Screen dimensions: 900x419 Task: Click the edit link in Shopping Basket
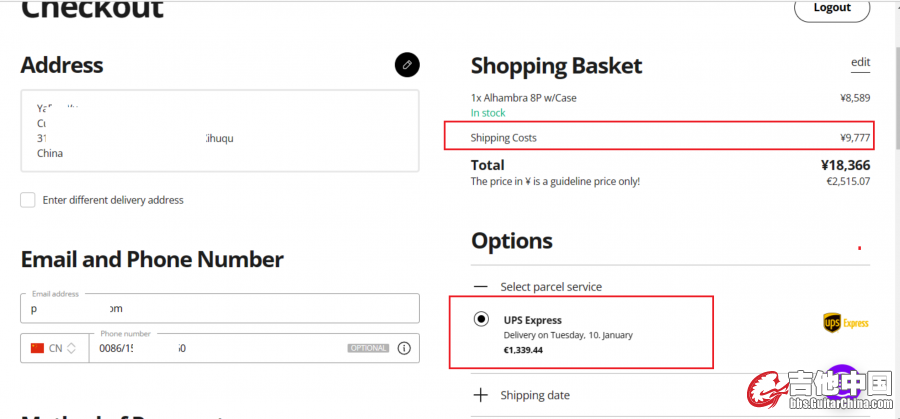[860, 62]
